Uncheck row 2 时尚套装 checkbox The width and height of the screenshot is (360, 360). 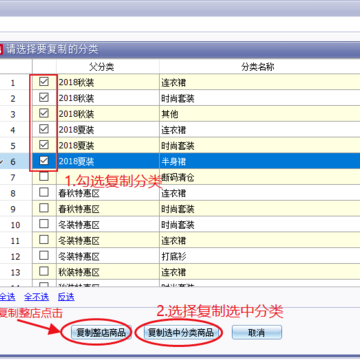(x=44, y=97)
